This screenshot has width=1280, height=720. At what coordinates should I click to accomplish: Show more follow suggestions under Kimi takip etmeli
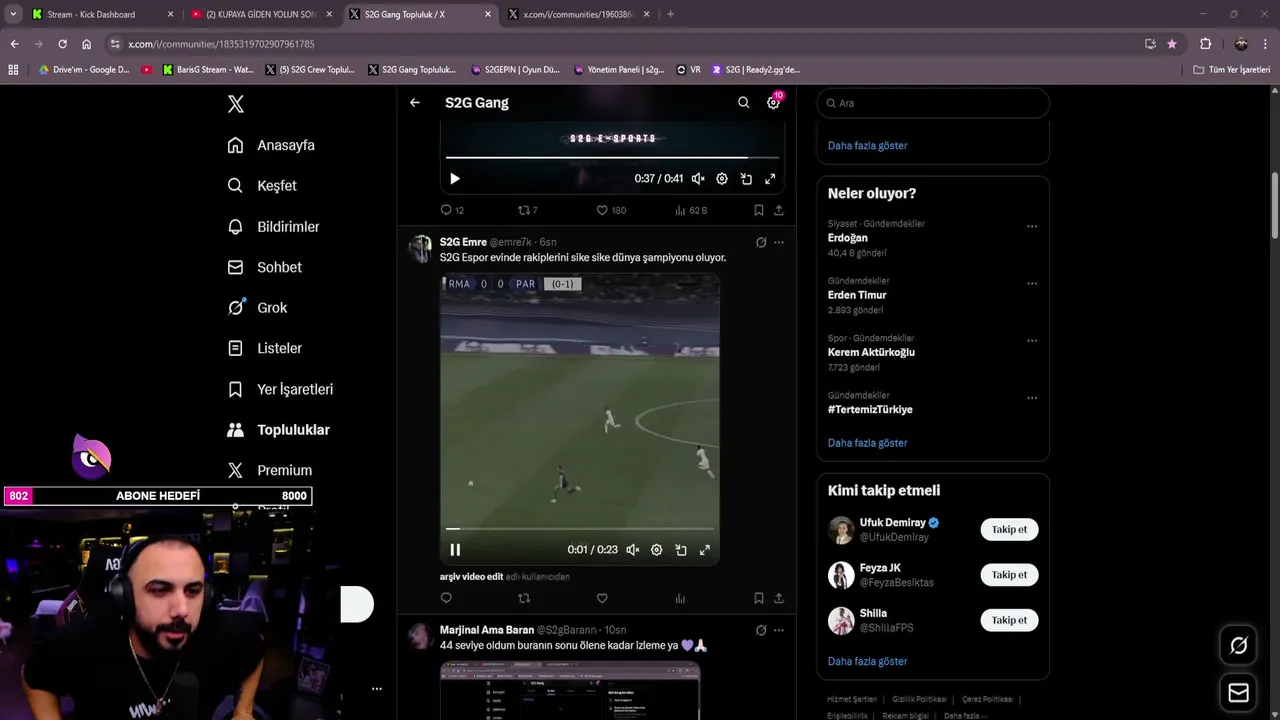point(867,661)
